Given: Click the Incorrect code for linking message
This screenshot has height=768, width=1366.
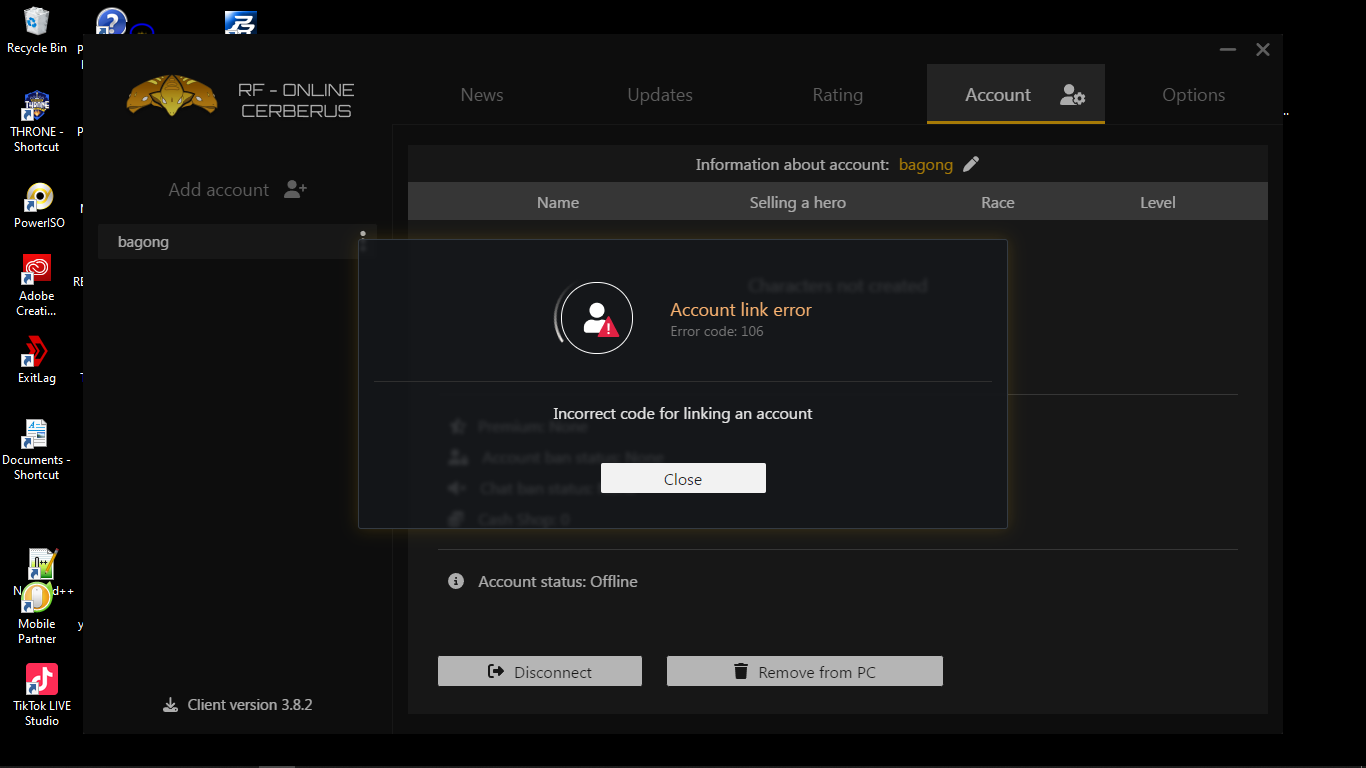Looking at the screenshot, I should 683,413.
